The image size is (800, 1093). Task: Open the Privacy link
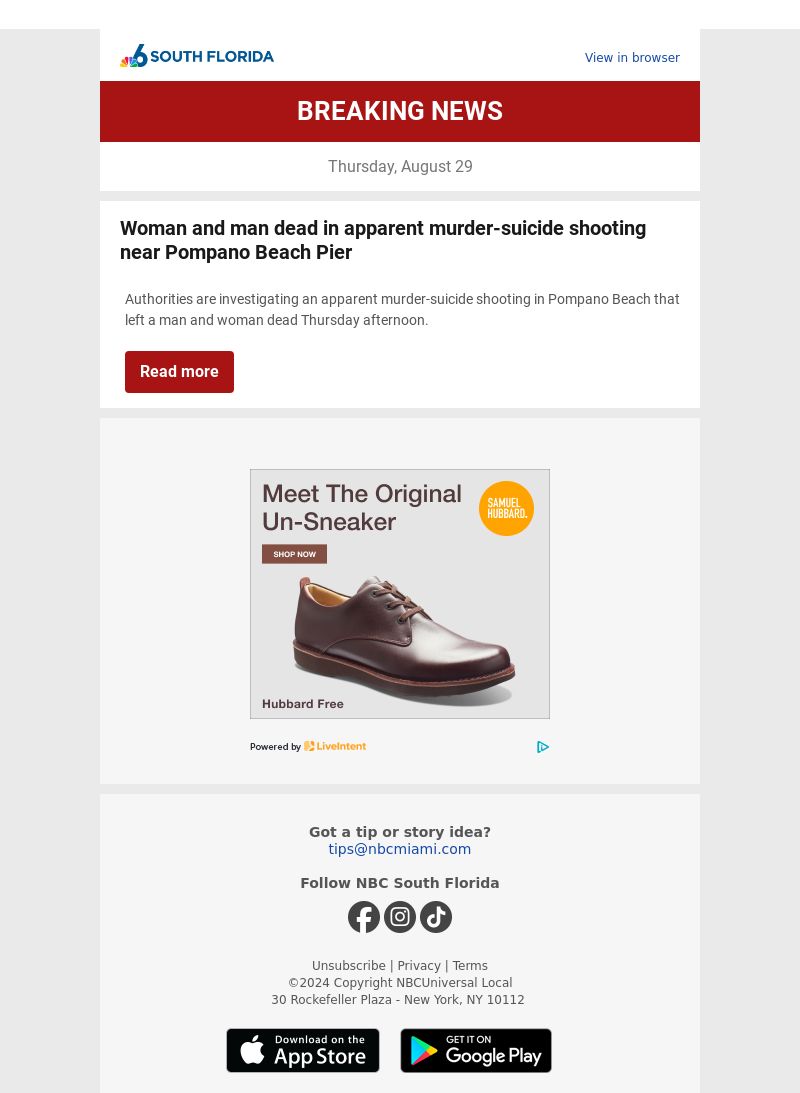tap(419, 965)
